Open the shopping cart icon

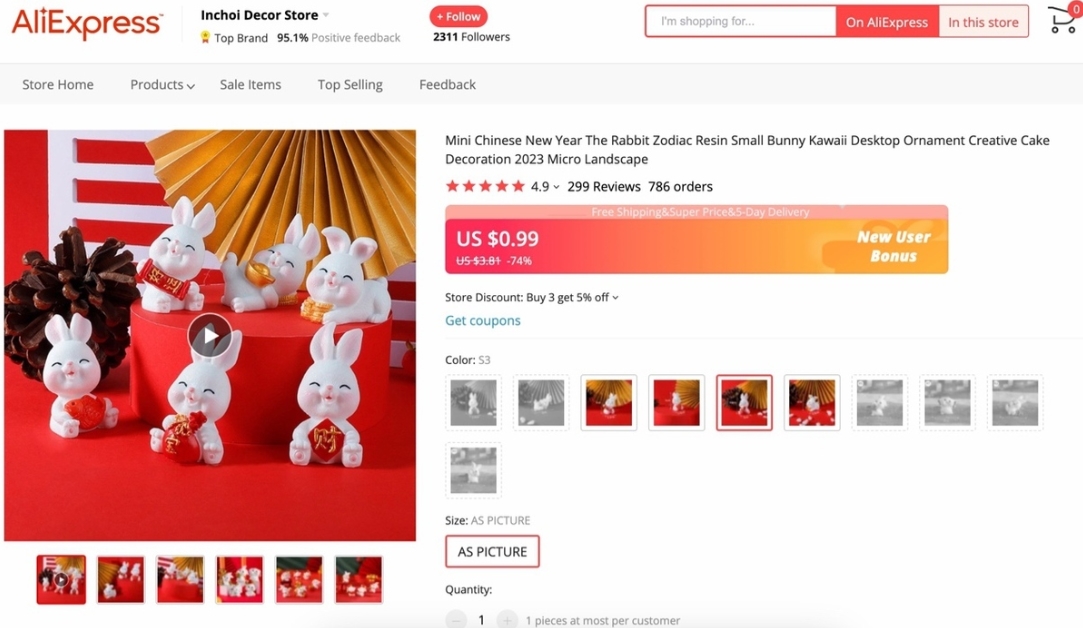click(1063, 19)
